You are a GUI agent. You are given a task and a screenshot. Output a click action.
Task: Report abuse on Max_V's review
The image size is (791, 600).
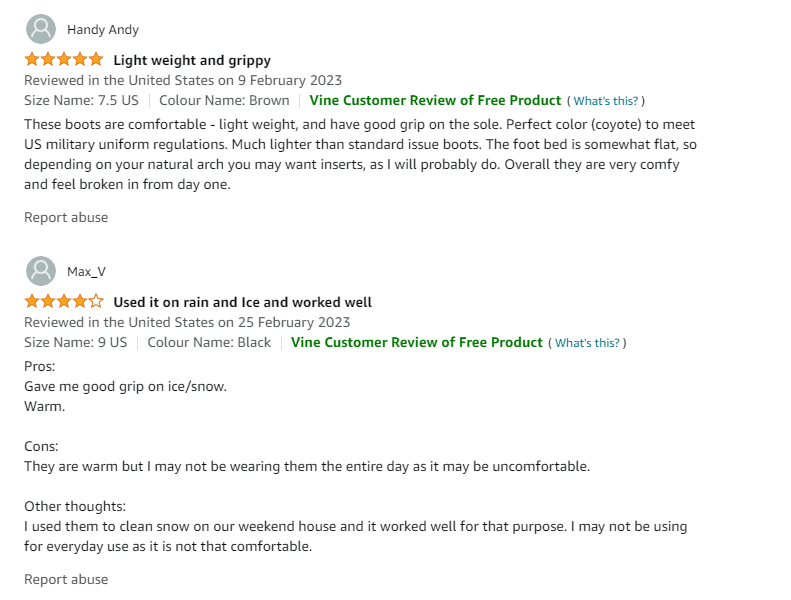pyautogui.click(x=66, y=579)
